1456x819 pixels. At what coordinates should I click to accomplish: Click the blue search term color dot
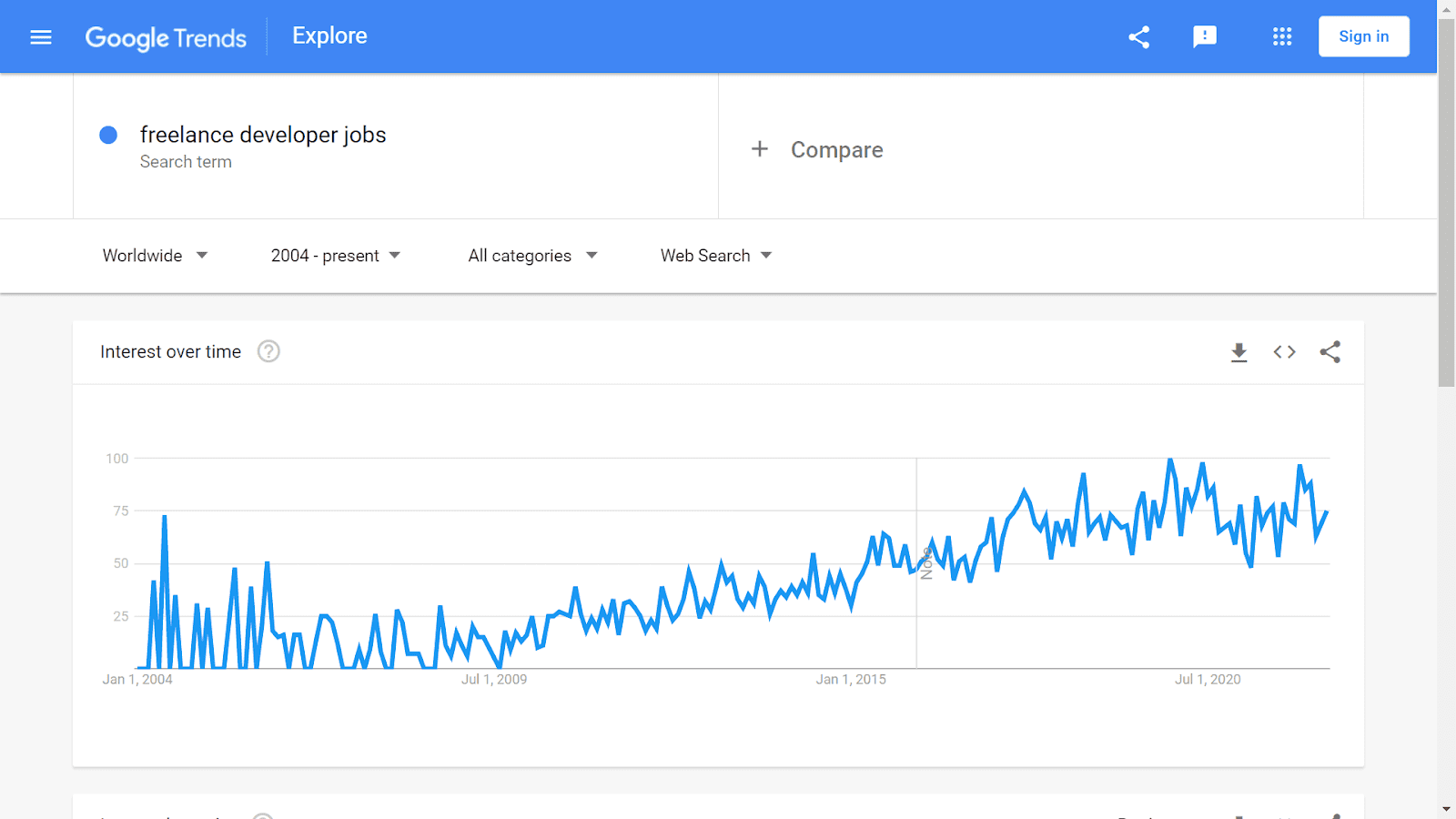[x=108, y=136]
